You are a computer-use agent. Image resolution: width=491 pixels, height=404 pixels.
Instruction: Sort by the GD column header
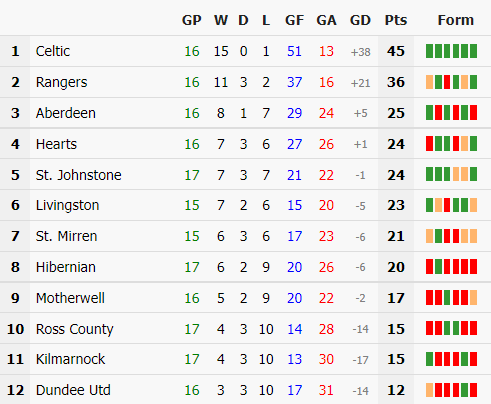(360, 20)
